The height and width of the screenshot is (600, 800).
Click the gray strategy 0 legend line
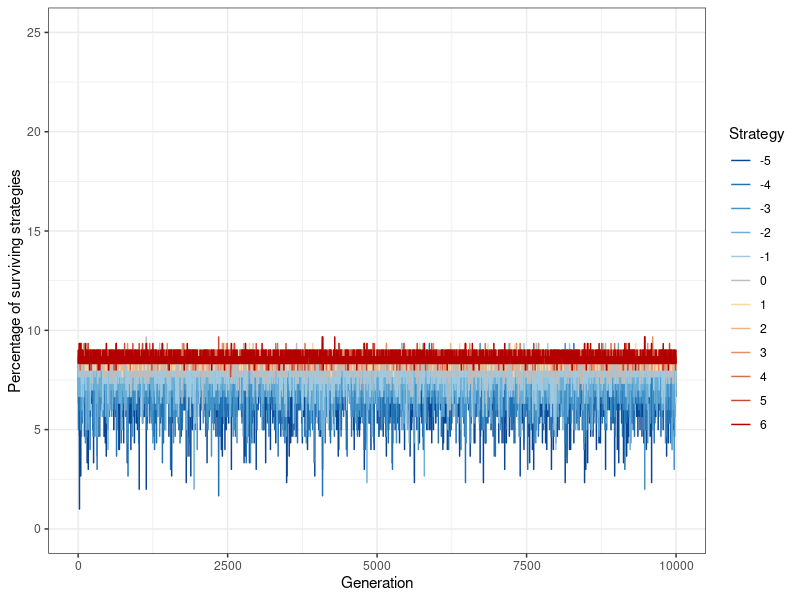740,281
